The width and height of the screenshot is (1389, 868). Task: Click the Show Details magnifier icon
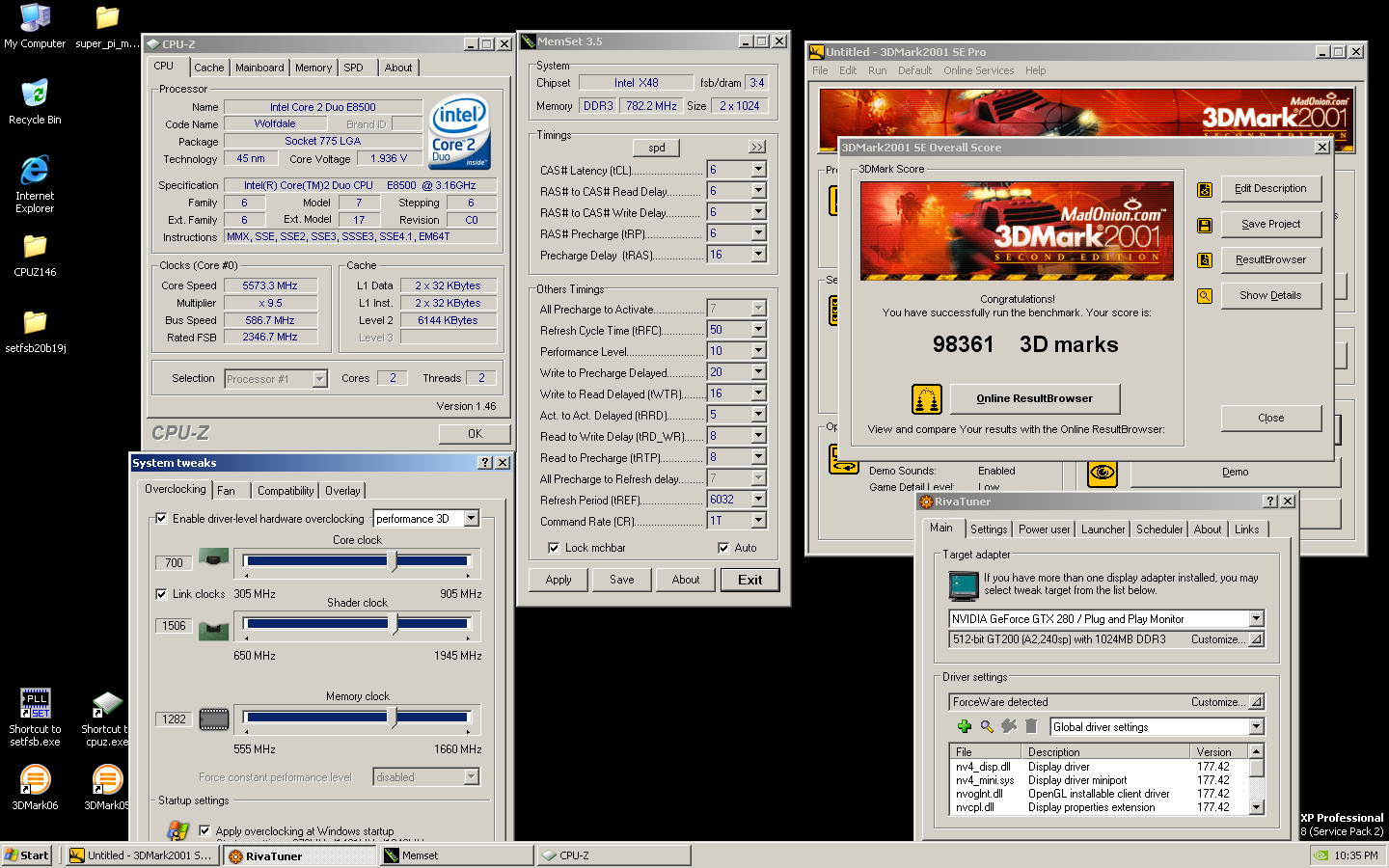pos(1205,296)
